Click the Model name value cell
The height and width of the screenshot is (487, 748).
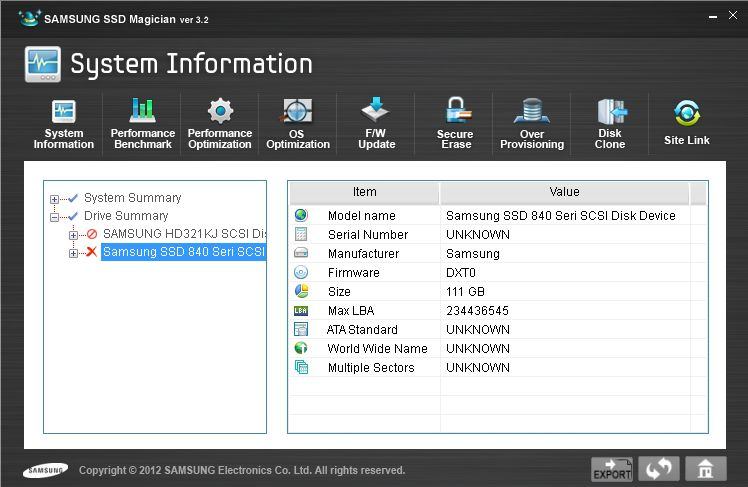click(561, 216)
